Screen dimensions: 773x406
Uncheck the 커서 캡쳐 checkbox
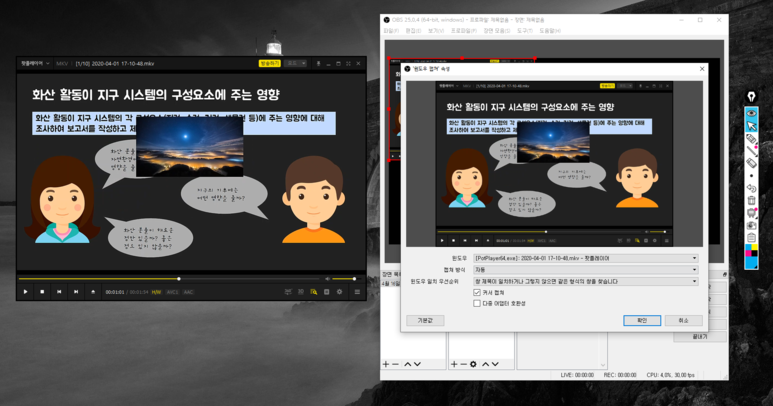pyautogui.click(x=477, y=292)
